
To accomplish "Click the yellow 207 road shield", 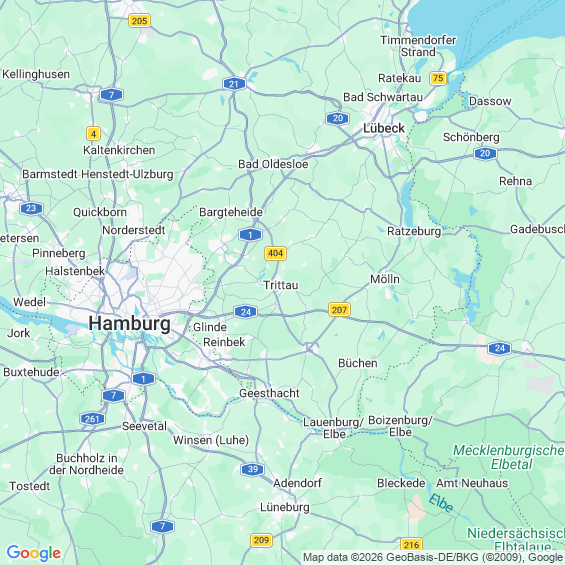I will tap(339, 310).
